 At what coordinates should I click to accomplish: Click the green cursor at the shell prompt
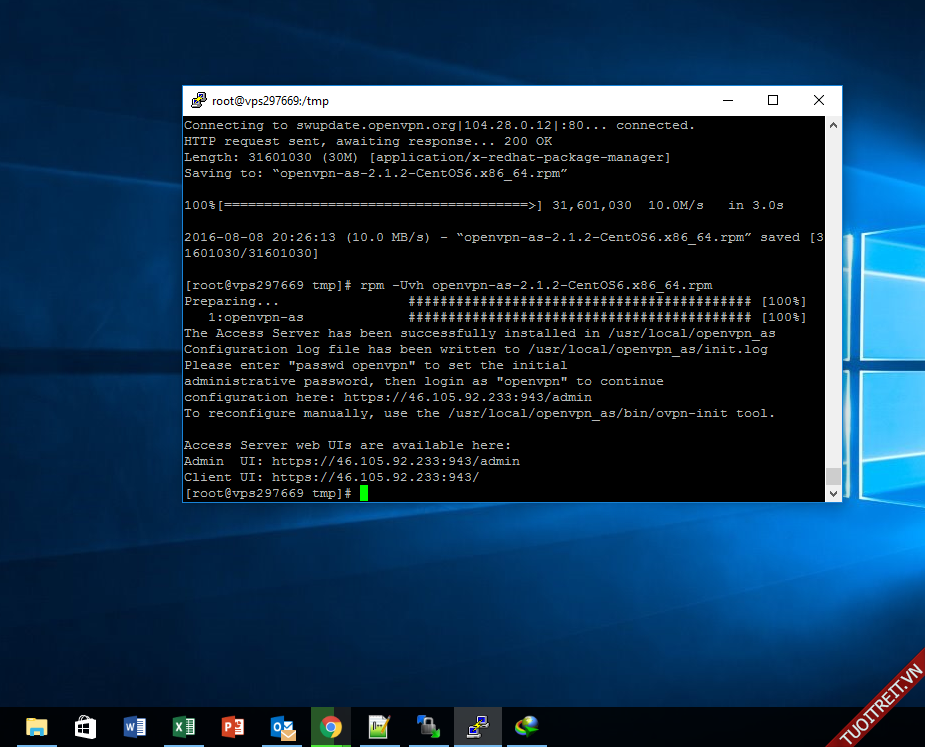(364, 493)
